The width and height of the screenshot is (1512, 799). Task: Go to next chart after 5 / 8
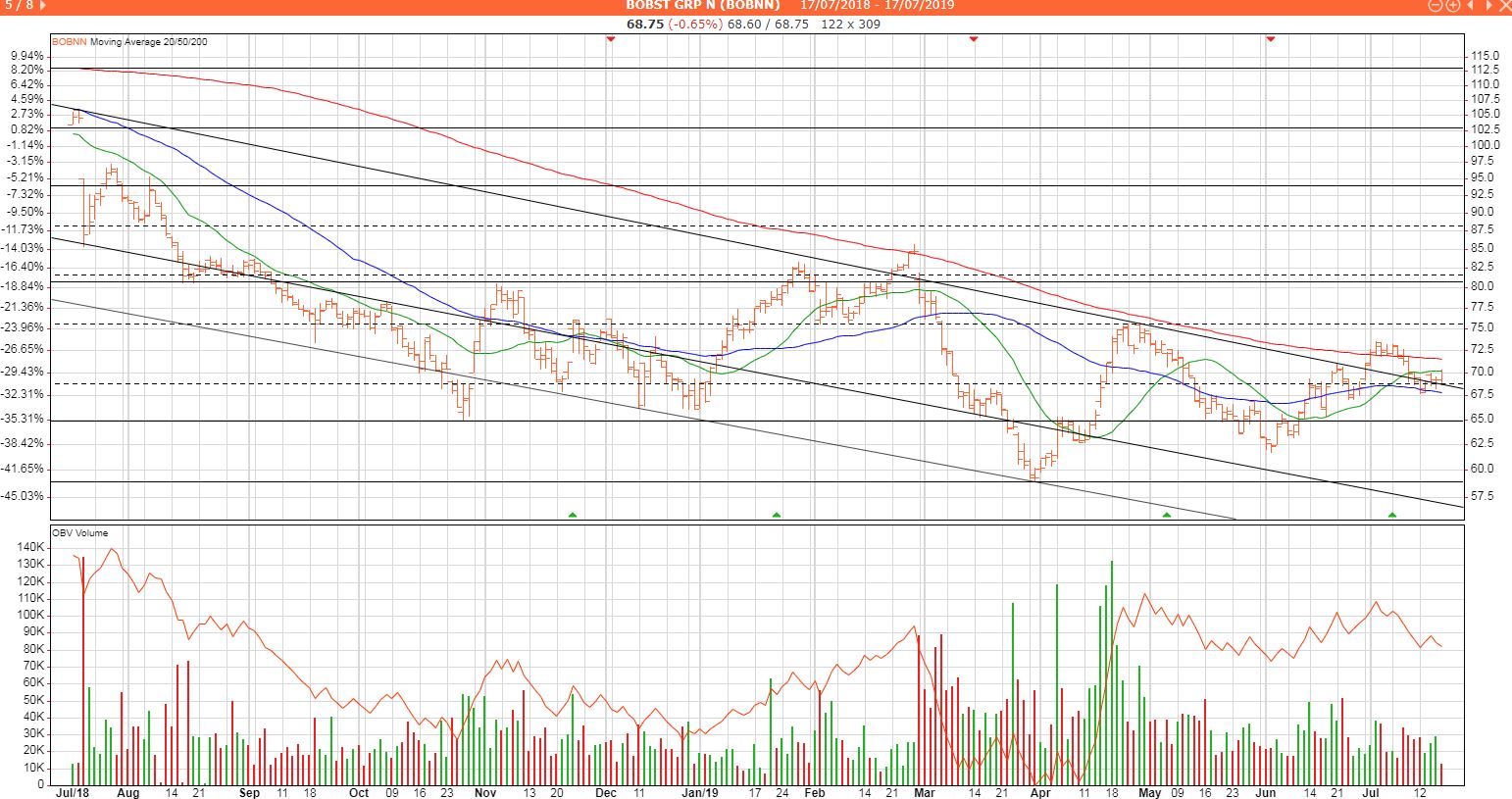coord(40,6)
